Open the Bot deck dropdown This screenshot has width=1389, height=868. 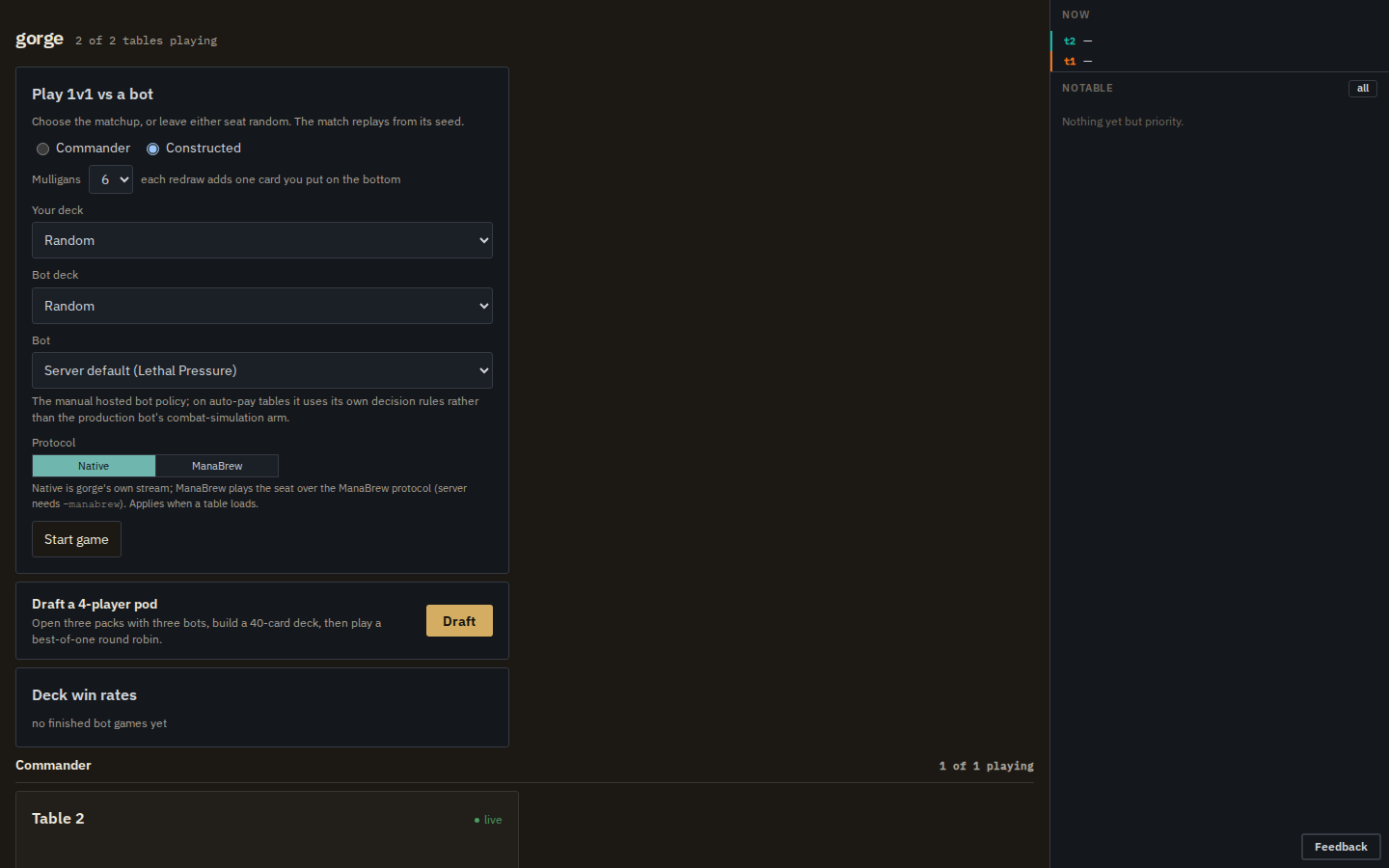[262, 306]
